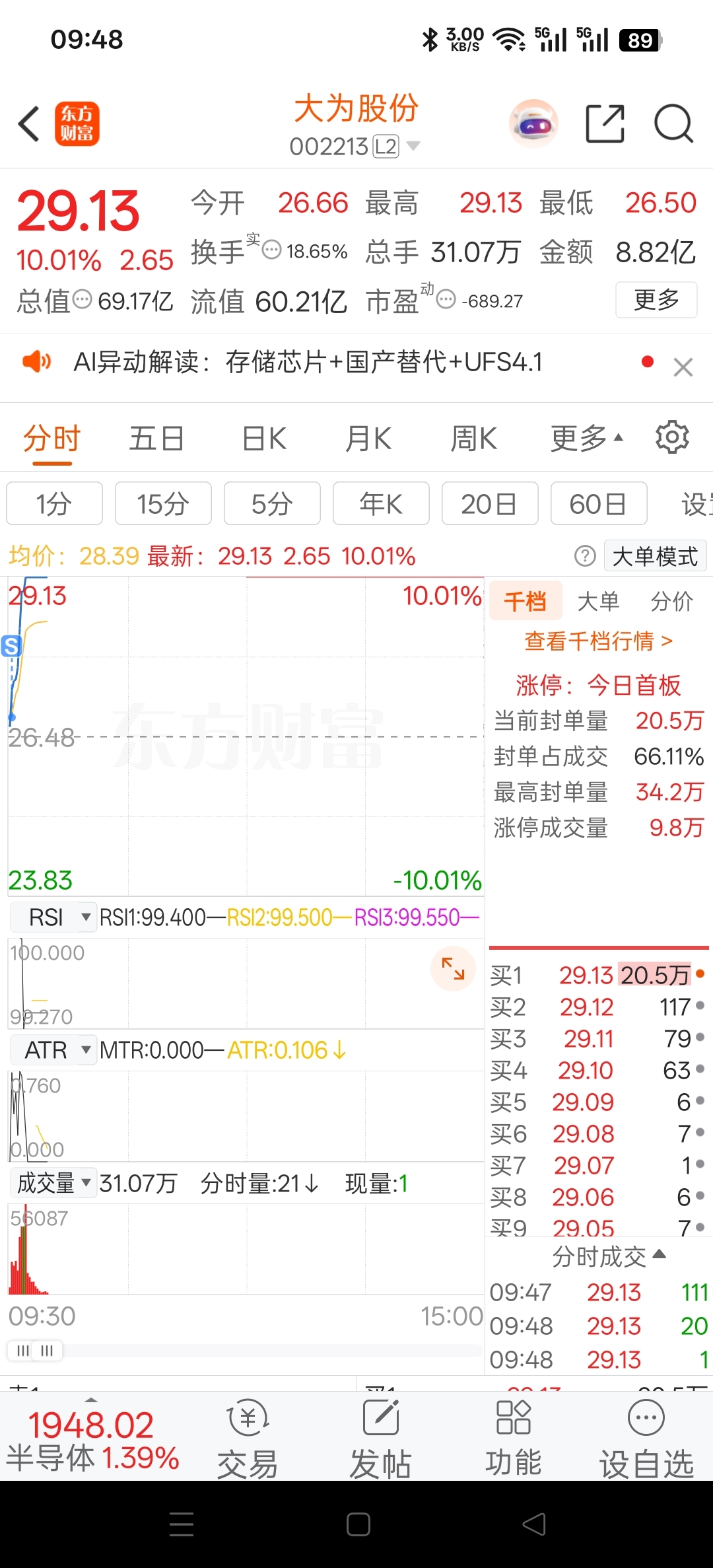This screenshot has width=713, height=1568.
Task: Tap 半导体 sector index 1948.02
Action: coord(92,1440)
